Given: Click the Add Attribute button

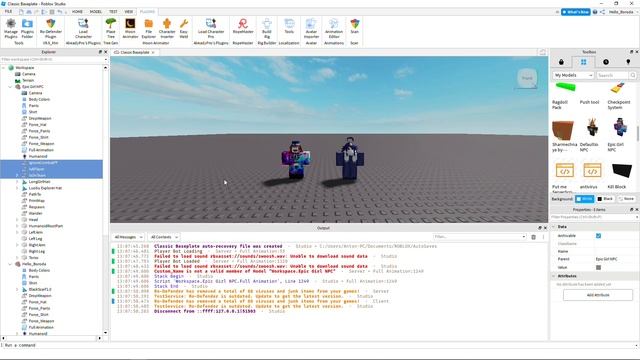Looking at the screenshot, I should (598, 295).
